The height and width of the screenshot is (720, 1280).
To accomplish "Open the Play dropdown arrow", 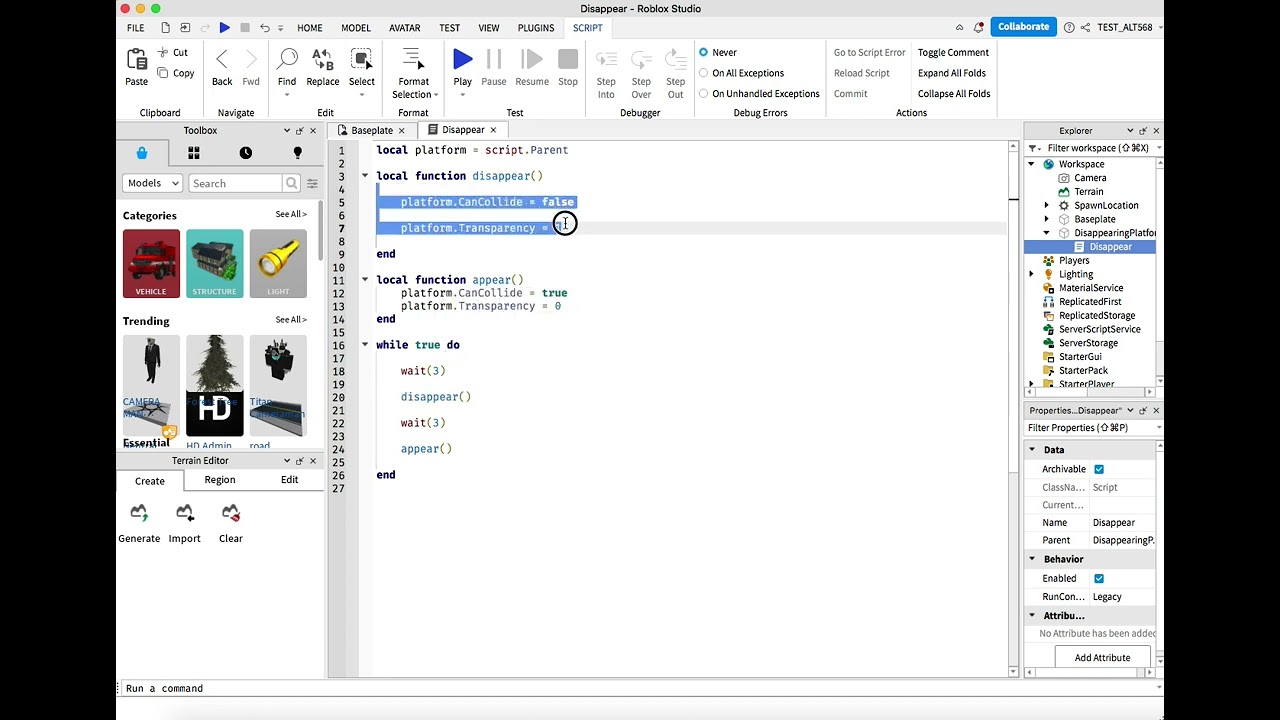I will (462, 95).
